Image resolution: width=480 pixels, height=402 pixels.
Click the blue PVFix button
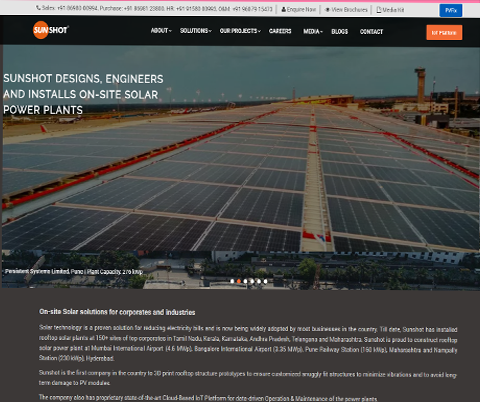point(451,10)
